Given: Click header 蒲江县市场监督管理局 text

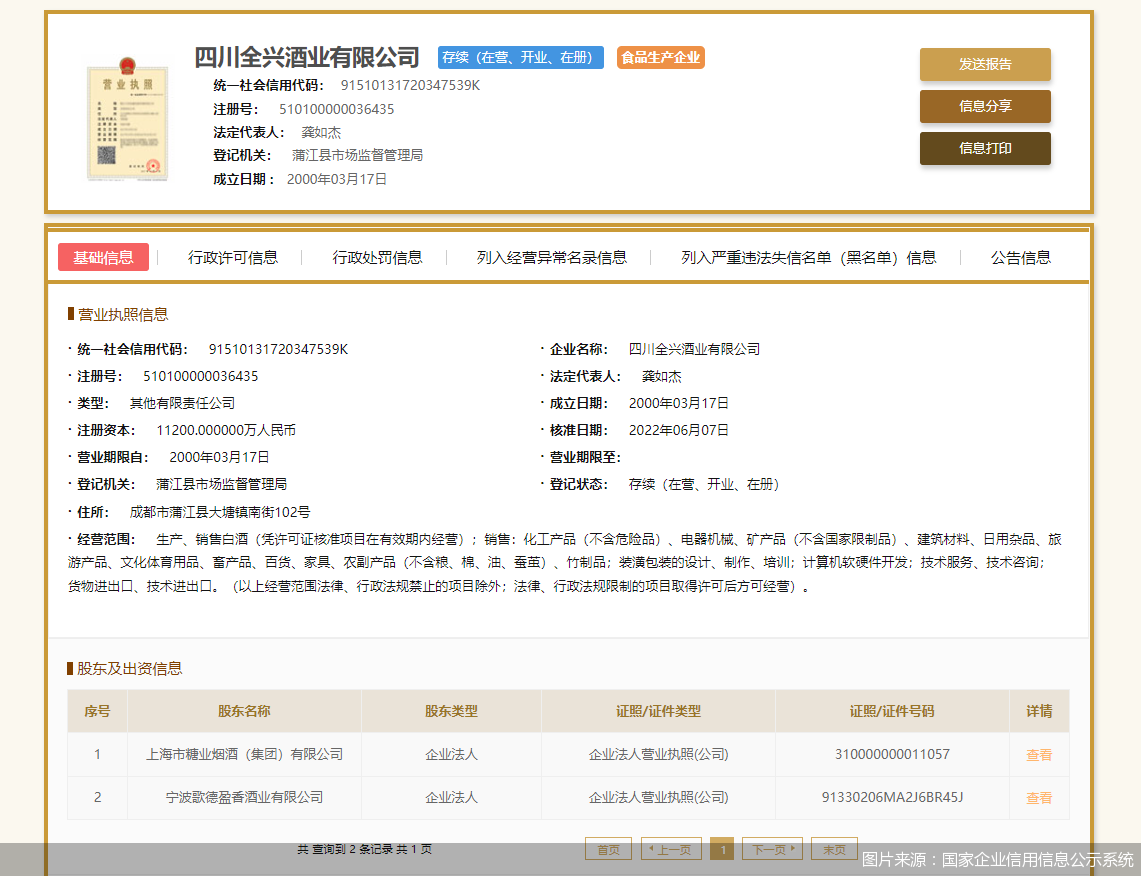Looking at the screenshot, I should point(357,155).
